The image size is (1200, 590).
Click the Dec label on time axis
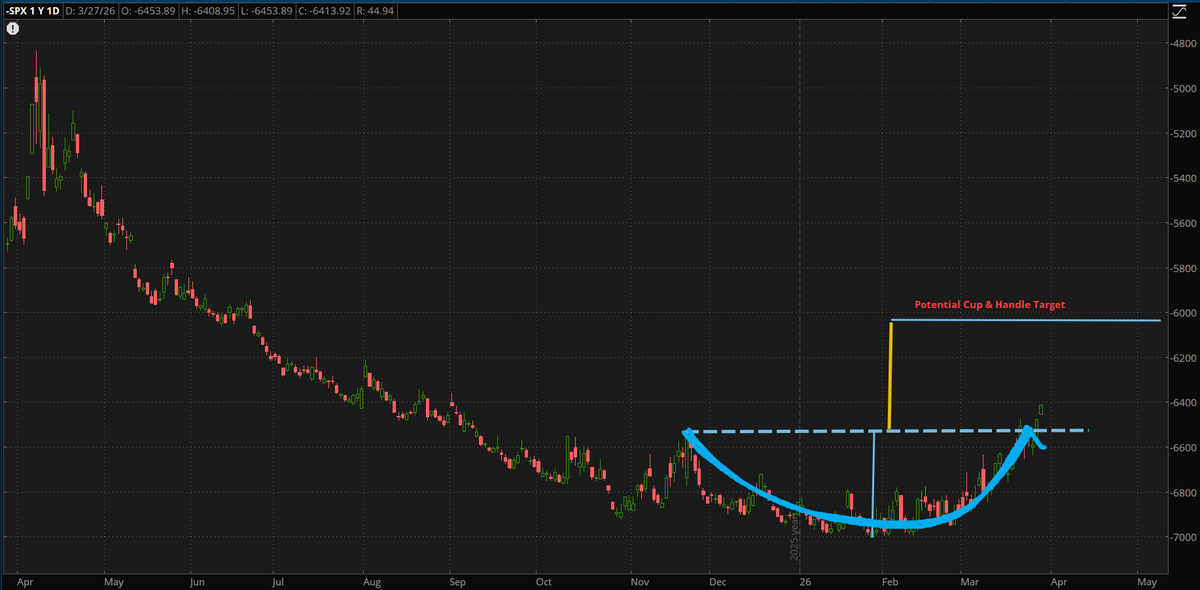(x=717, y=581)
